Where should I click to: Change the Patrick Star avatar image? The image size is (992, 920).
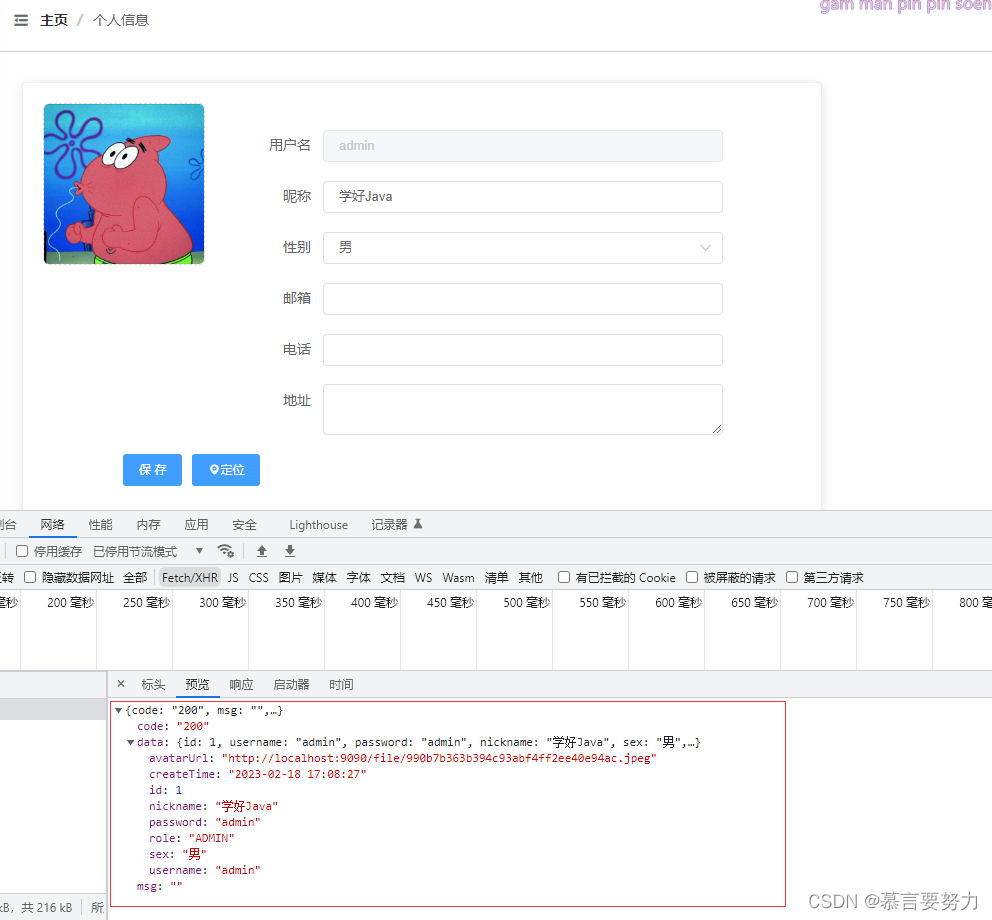tap(124, 184)
